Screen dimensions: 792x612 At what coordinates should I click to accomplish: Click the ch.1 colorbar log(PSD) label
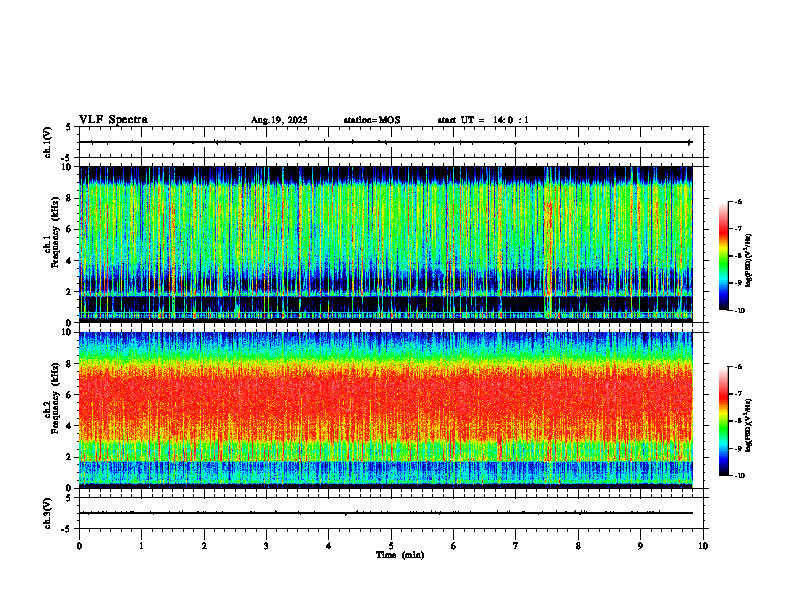pos(749,261)
